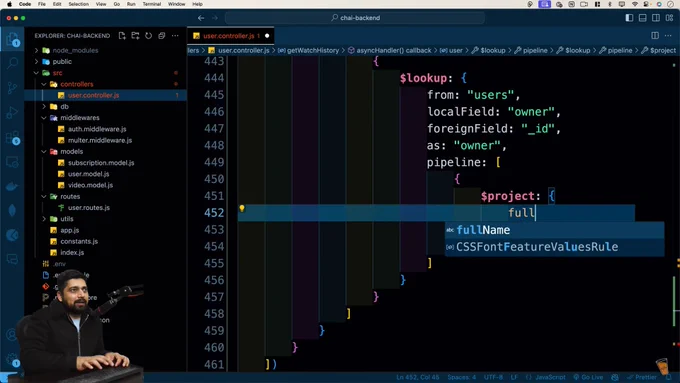
Task: Collapse all folders in Explorer
Action: 162,36
